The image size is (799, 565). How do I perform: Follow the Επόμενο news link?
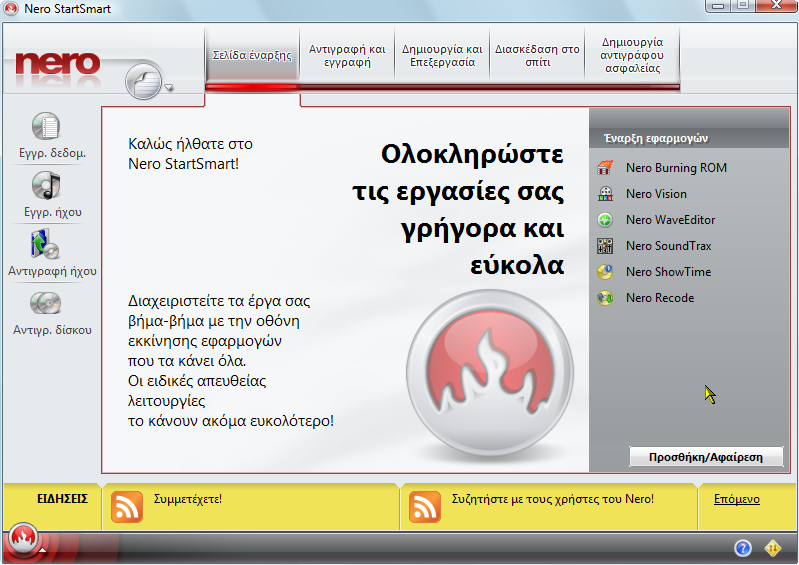pyautogui.click(x=736, y=499)
